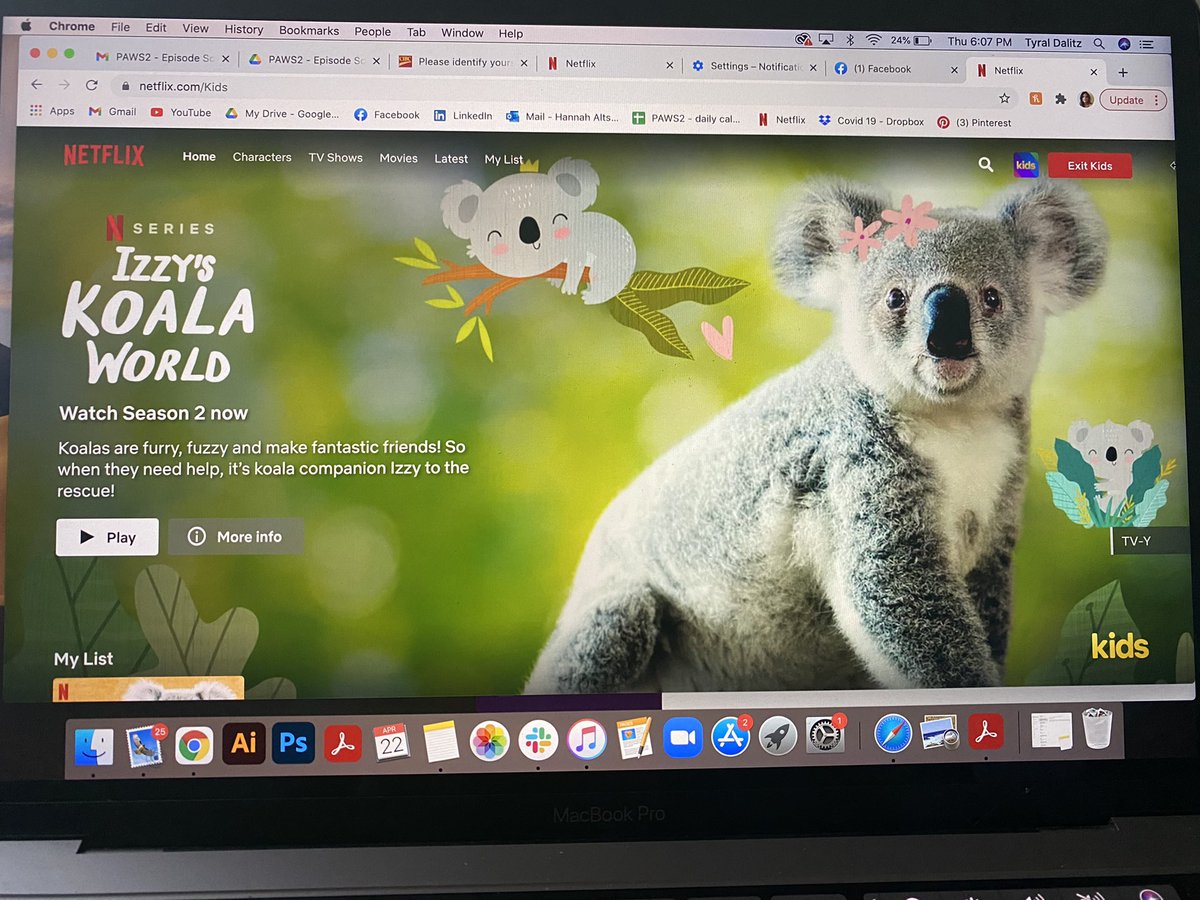Open the LinkedIn bookmark
The image size is (1200, 900).
[x=463, y=116]
